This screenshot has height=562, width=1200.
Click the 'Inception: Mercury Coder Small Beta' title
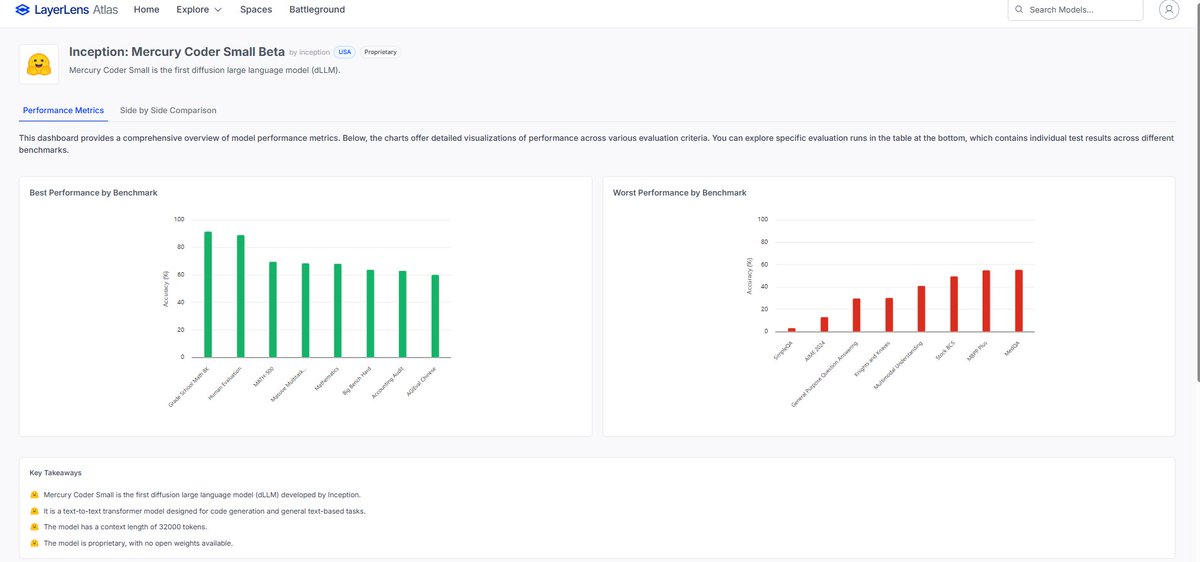point(177,51)
